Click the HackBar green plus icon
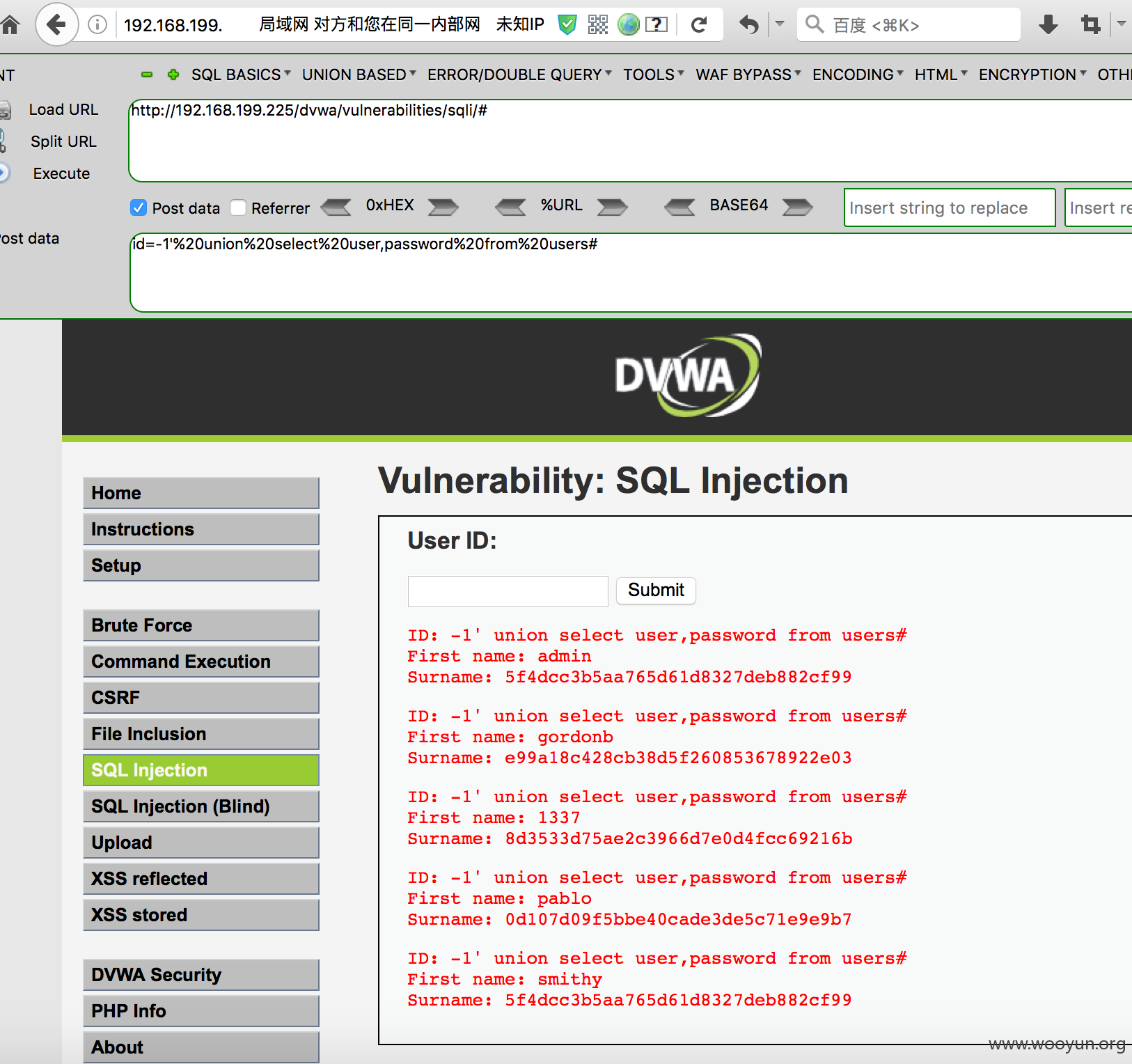This screenshot has height=1064, width=1132. [173, 75]
